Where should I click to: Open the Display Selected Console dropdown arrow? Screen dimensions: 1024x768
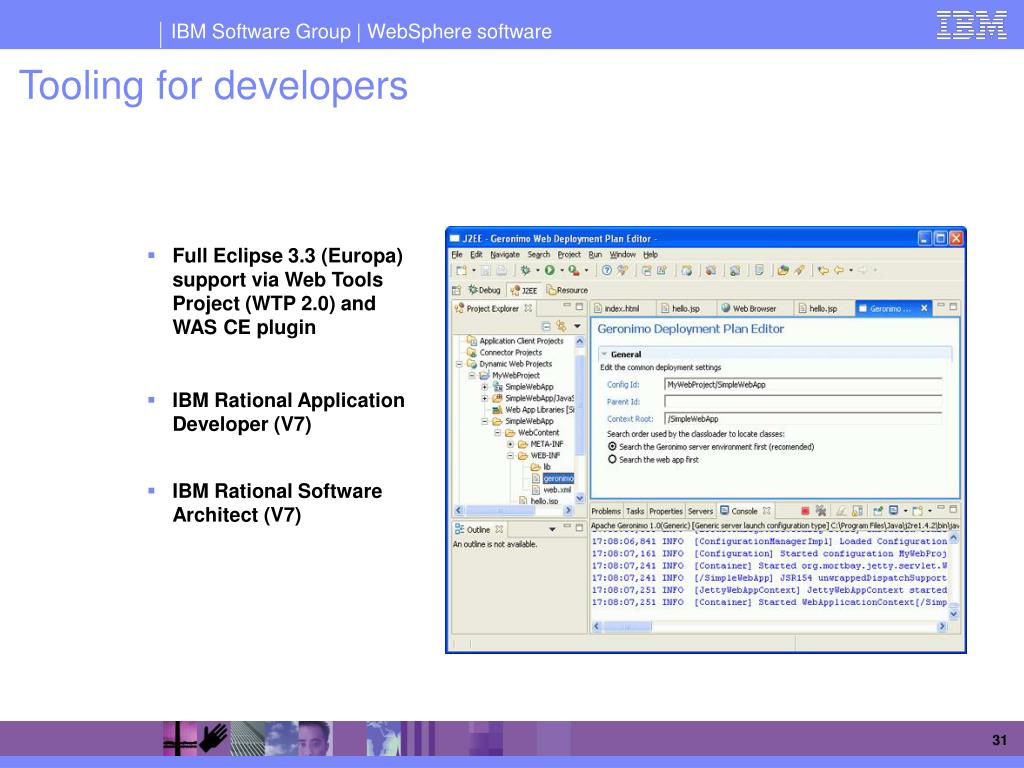pos(905,511)
